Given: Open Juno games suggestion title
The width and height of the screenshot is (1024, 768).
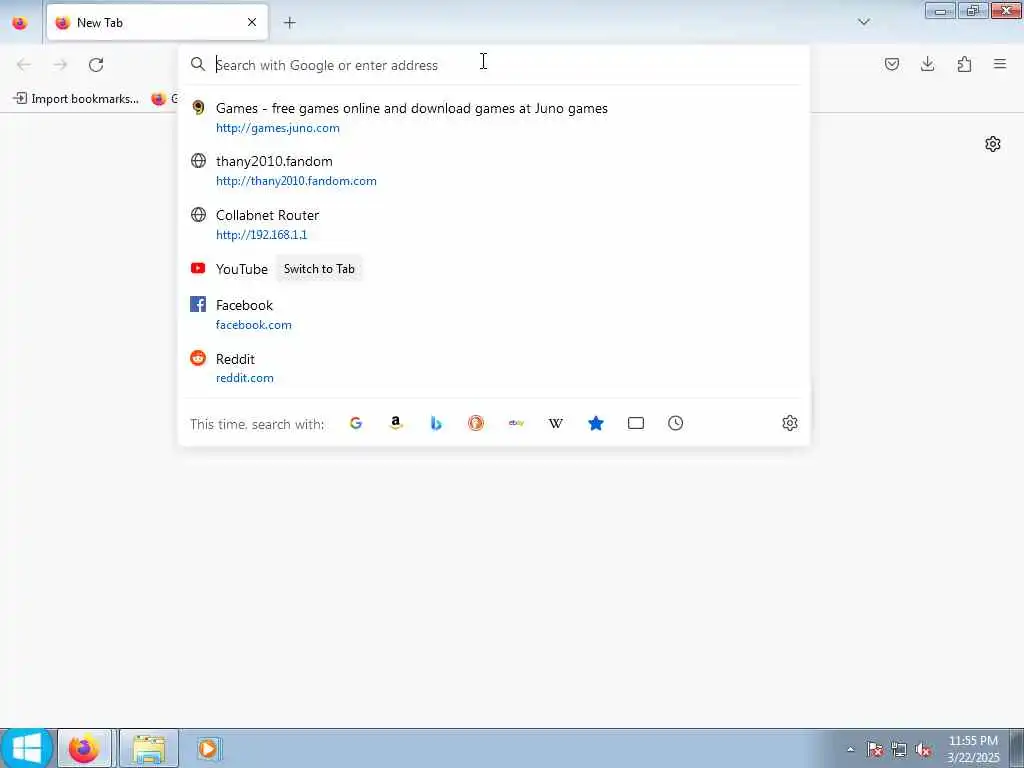Looking at the screenshot, I should click(x=411, y=108).
